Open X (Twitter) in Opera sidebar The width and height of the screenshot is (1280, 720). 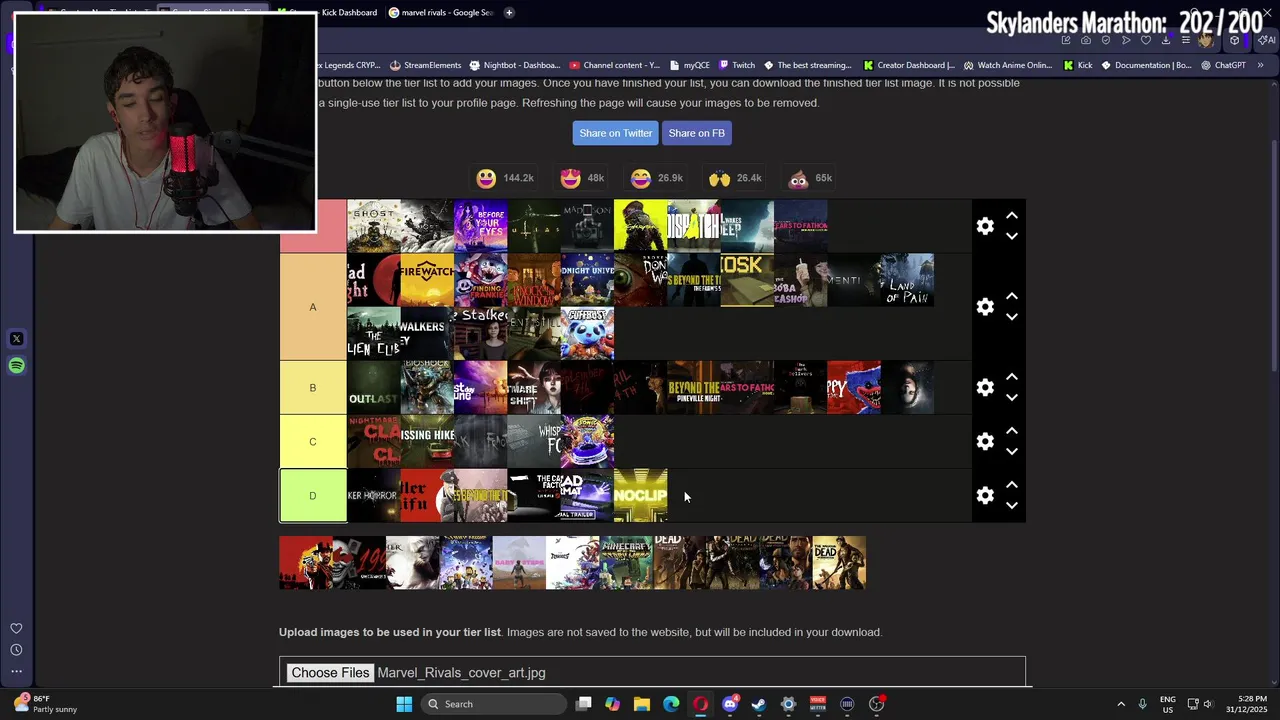[16, 339]
